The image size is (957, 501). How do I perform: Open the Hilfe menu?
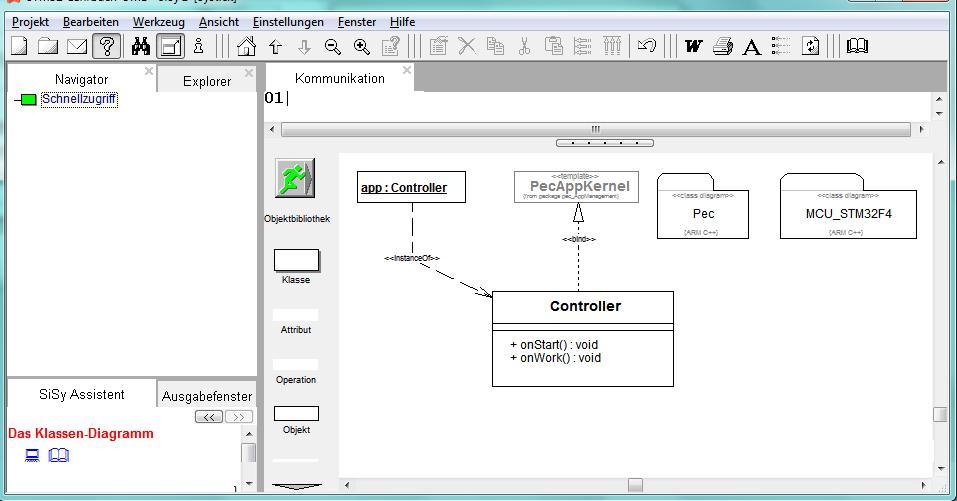tap(402, 22)
